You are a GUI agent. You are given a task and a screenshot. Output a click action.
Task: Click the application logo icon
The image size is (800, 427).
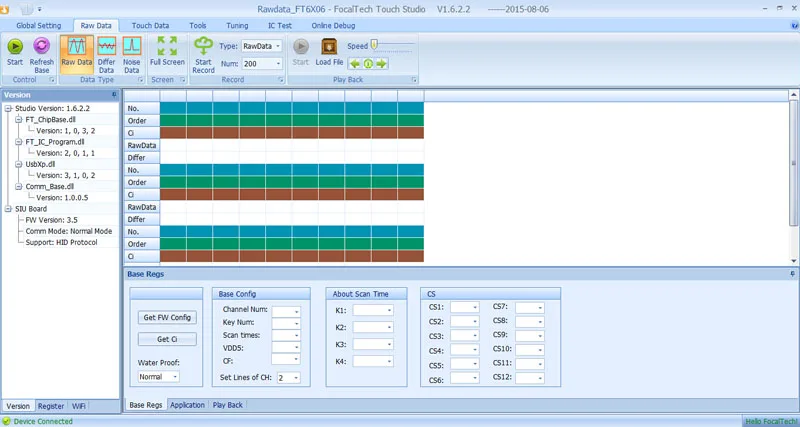[5, 9]
